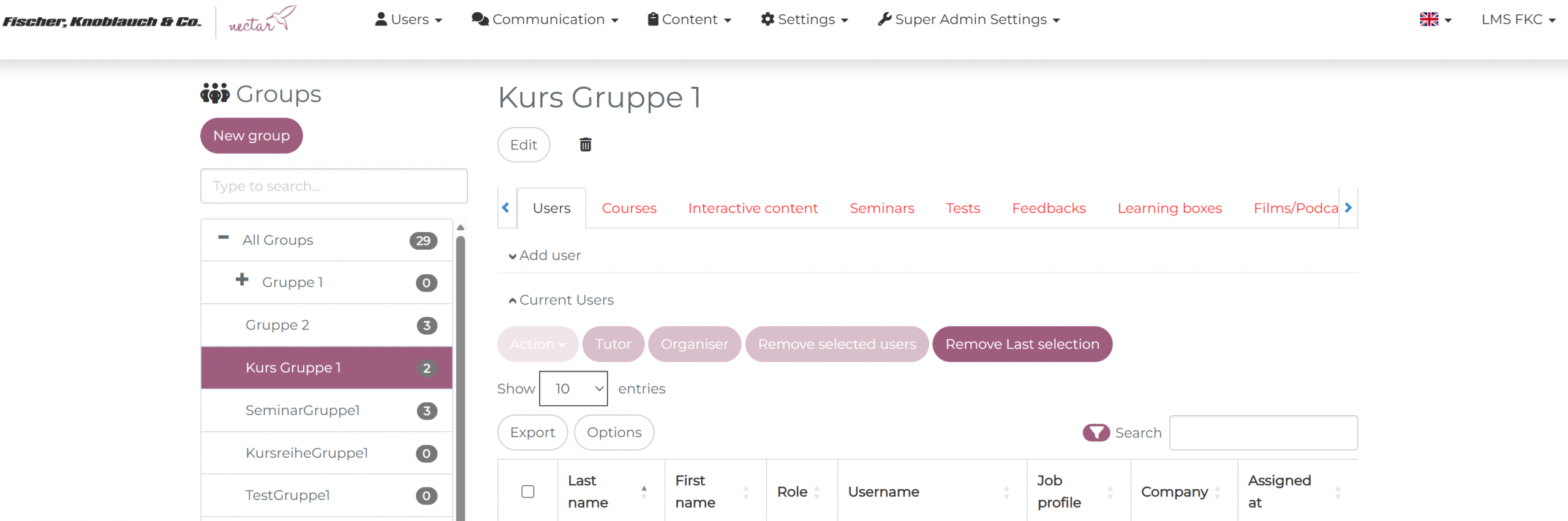Click the filter funnel icon beside Search

point(1095,433)
